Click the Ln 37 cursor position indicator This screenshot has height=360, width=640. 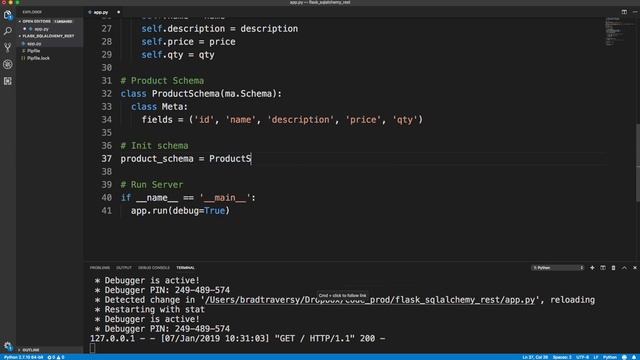[535, 357]
